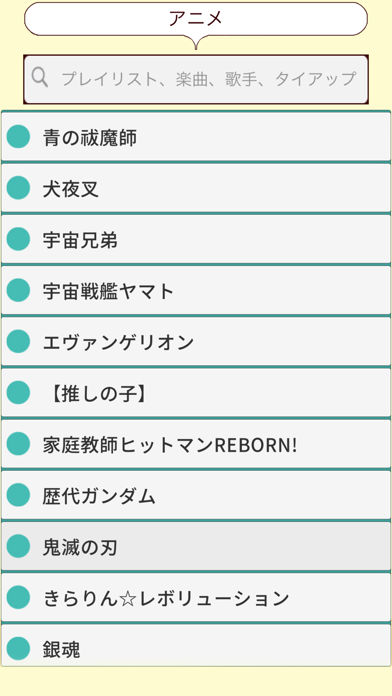
Task: Click the teal dot next to 宇宙戦艦ヤマト
Action: [18, 290]
